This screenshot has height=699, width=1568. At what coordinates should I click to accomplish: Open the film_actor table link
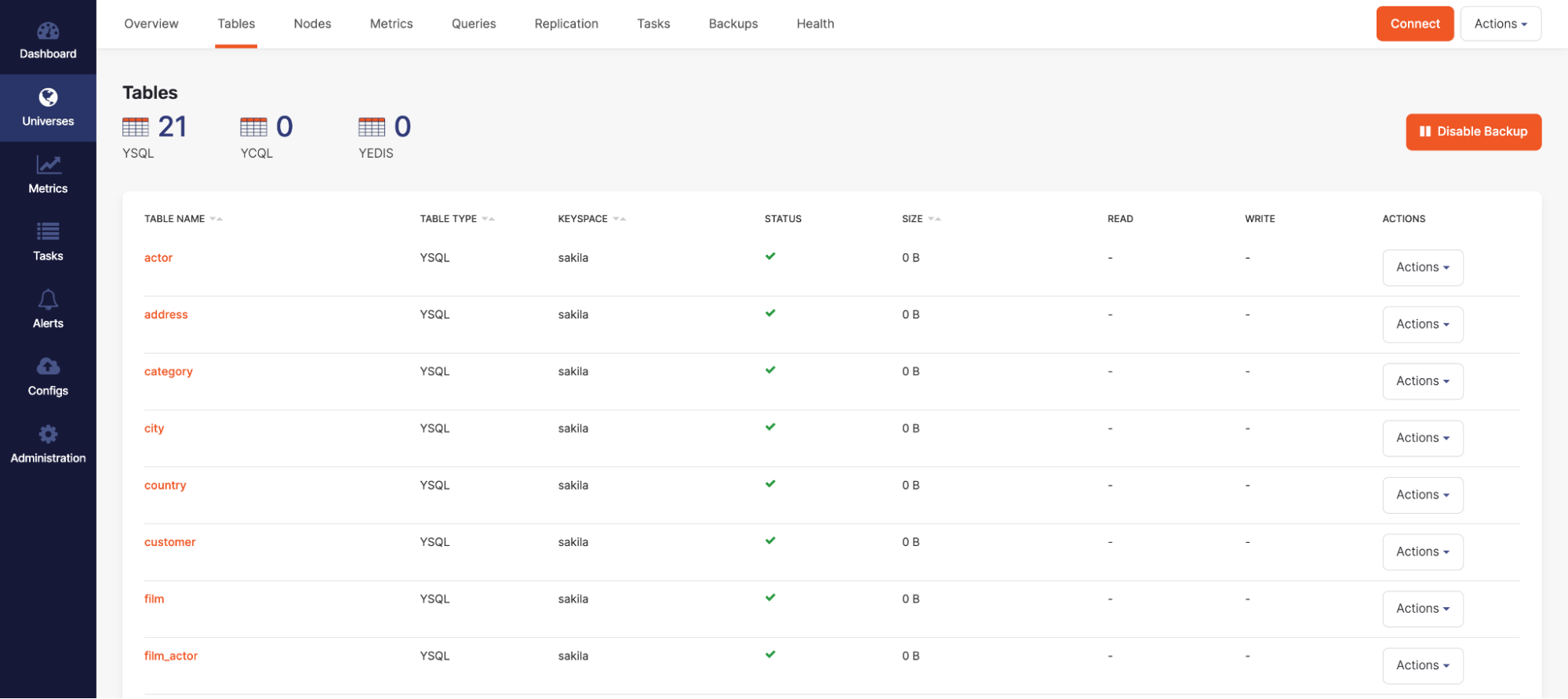(171, 656)
